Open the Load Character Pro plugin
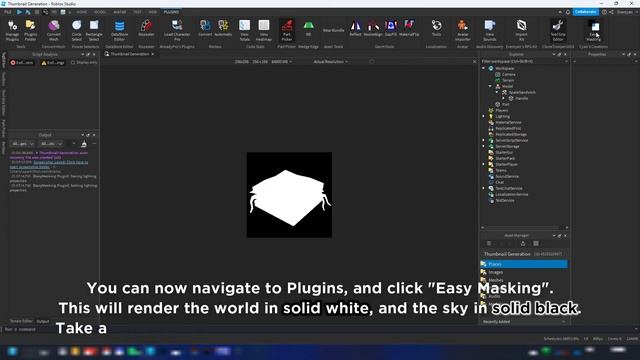 (x=177, y=30)
